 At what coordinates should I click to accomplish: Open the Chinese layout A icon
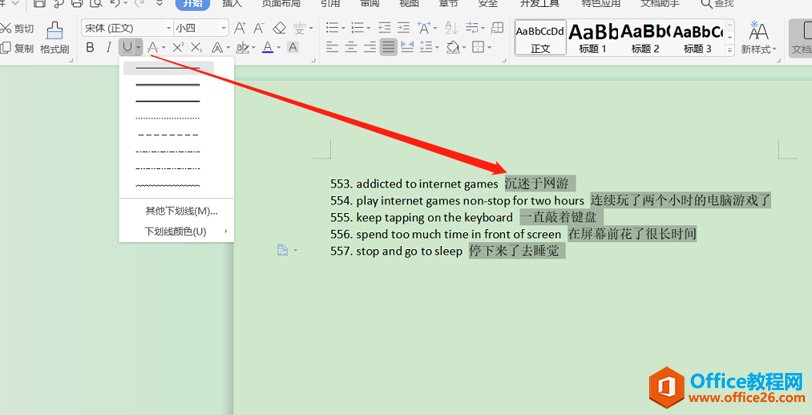click(x=424, y=27)
